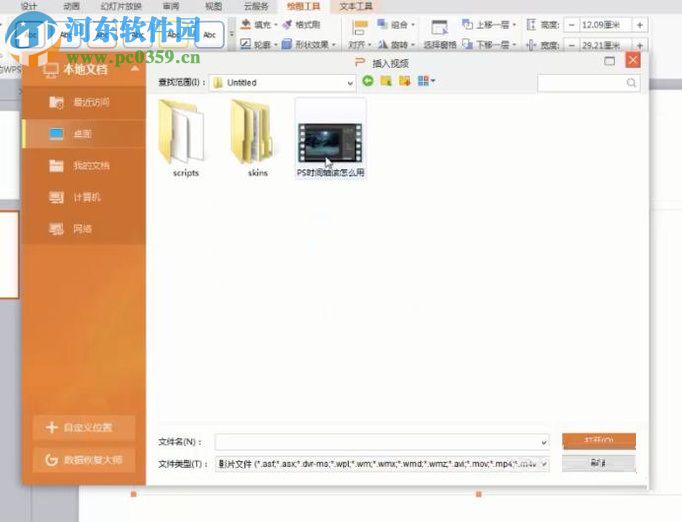Screen dimensions: 682x522
Task: Switch to the 审阅 ribbon tab
Action: pos(170,6)
